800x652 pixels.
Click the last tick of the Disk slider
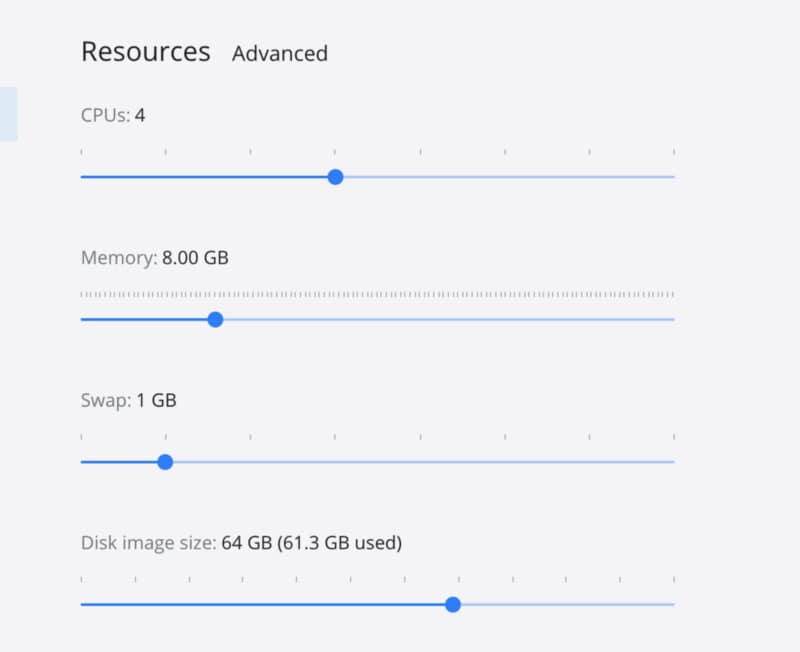pos(673,580)
